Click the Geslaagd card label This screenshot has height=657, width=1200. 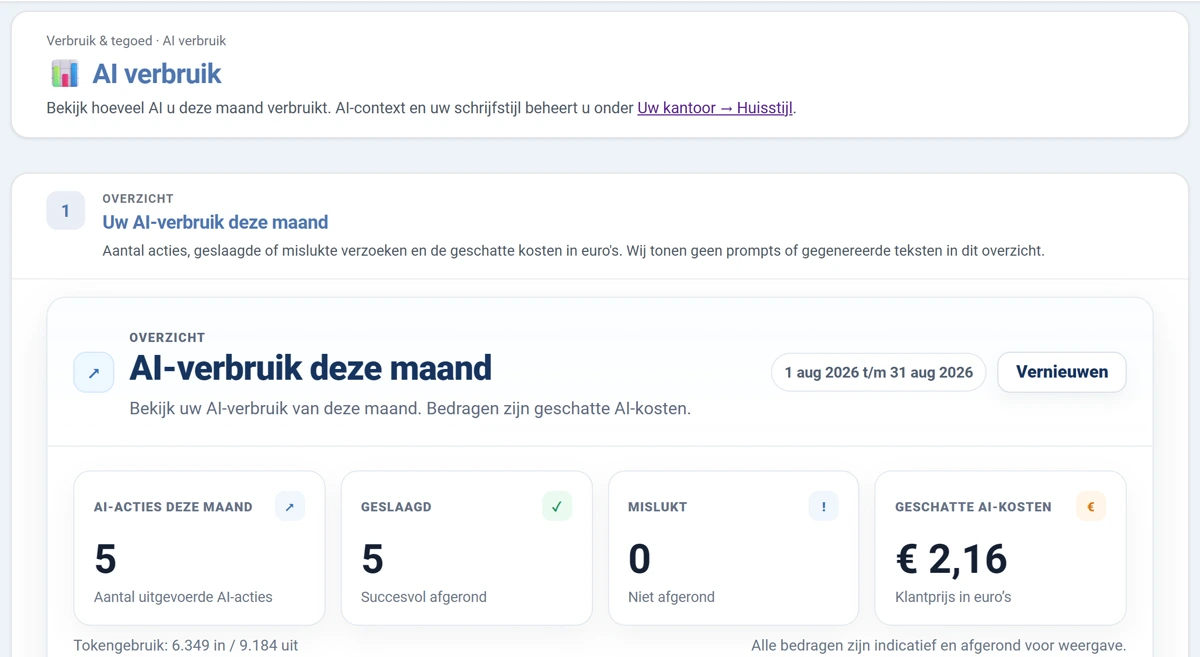coord(396,507)
